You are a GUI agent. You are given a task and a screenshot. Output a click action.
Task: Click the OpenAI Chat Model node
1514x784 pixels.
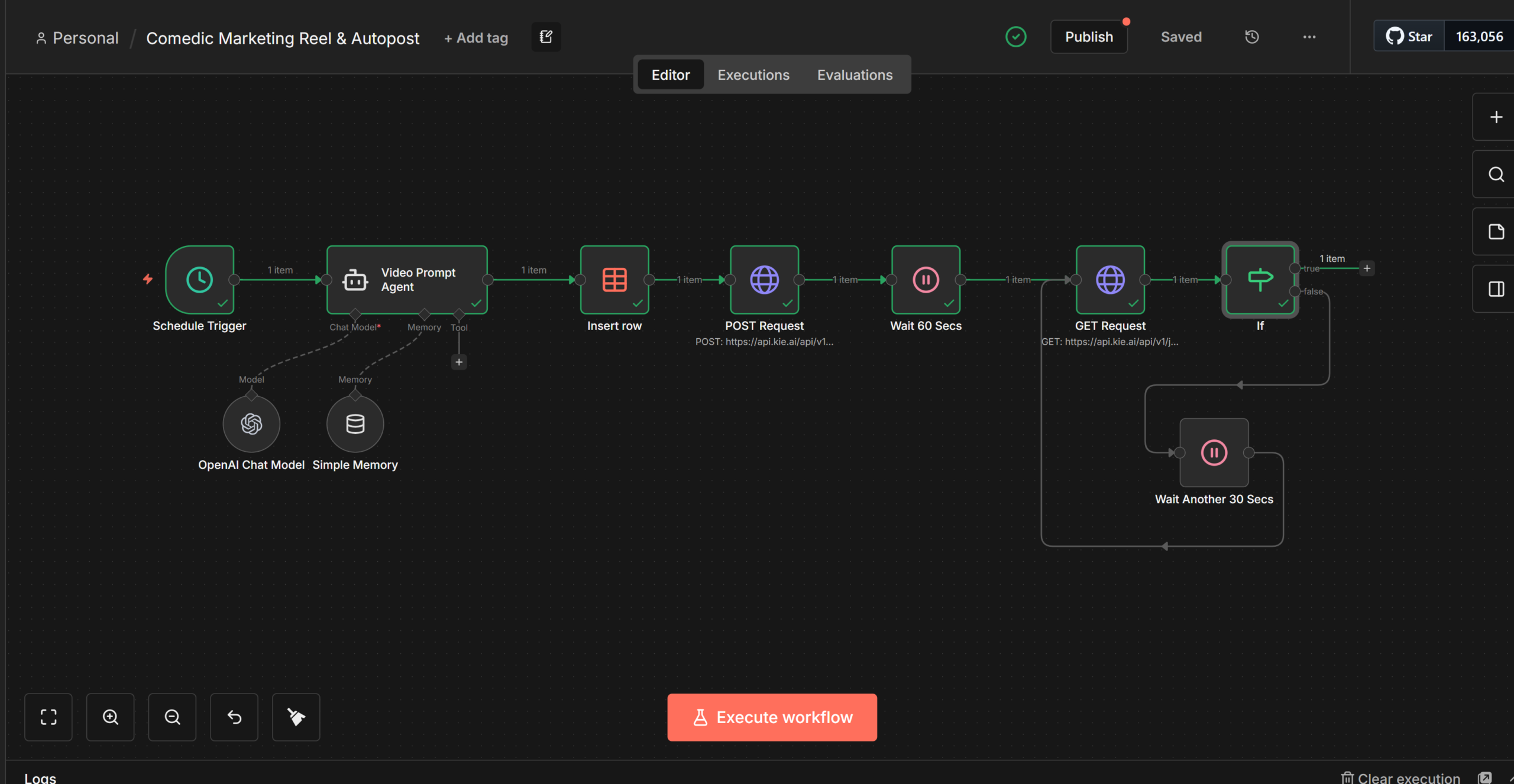[251, 424]
